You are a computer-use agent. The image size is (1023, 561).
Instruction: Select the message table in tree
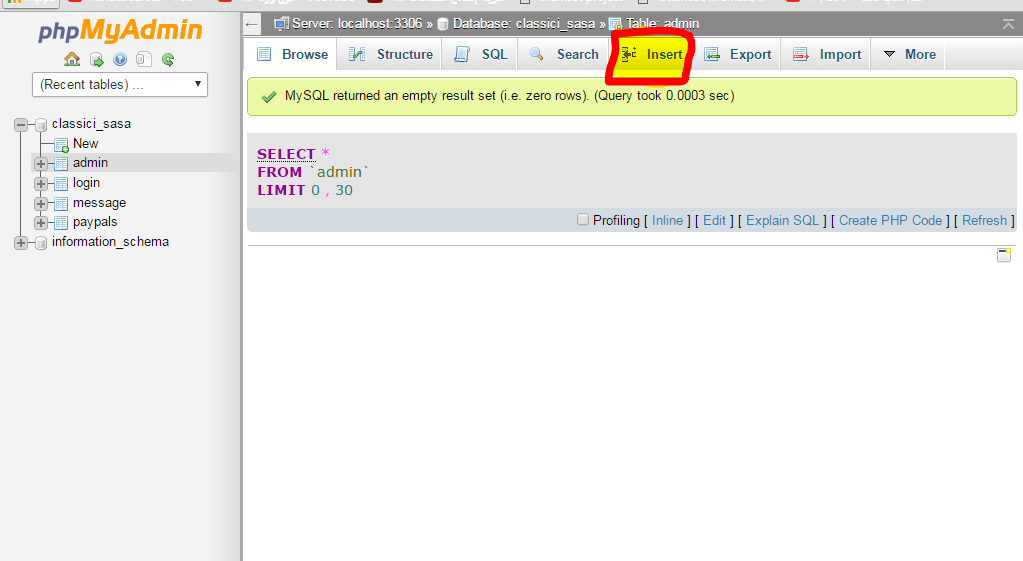[x=99, y=204]
